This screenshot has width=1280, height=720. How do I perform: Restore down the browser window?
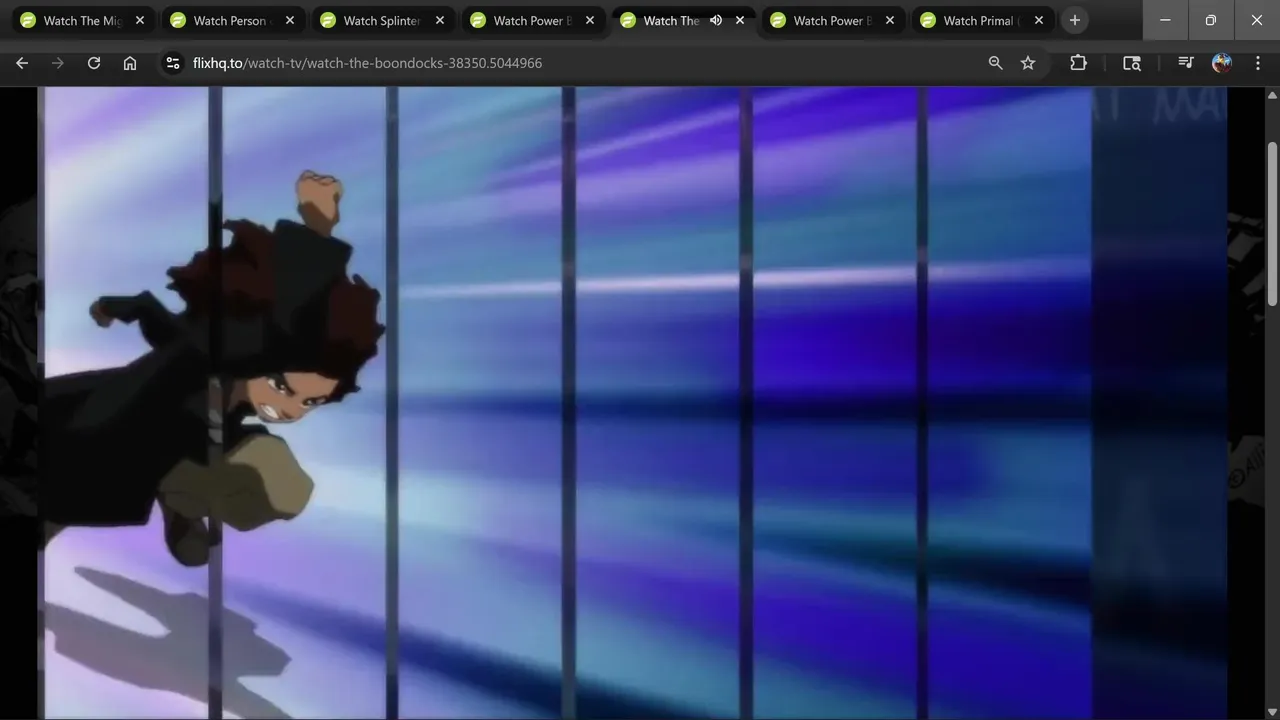point(1211,20)
